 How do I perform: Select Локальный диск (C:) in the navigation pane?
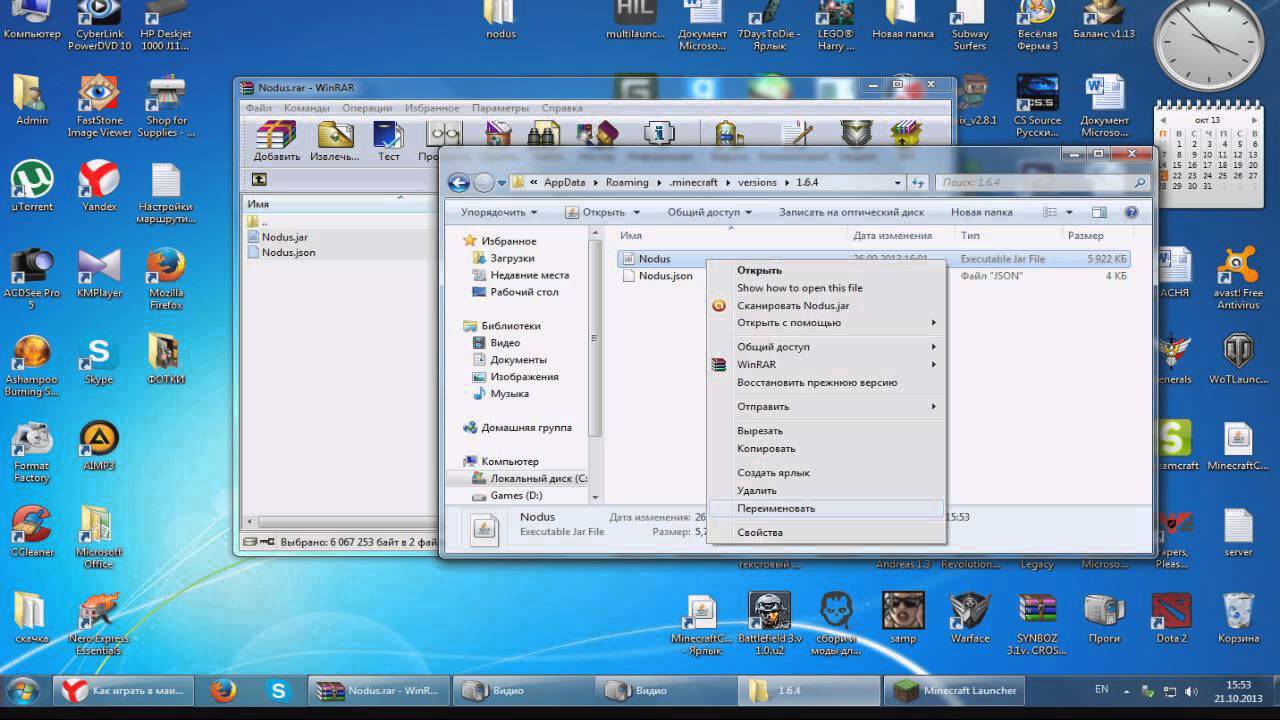click(x=530, y=479)
